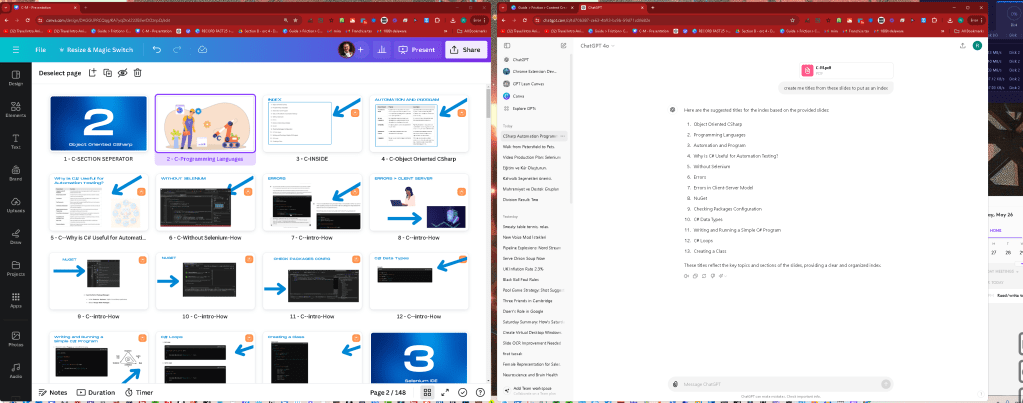Select slide 6 C-Without Selenium-How thumbnail

[x=206, y=203]
